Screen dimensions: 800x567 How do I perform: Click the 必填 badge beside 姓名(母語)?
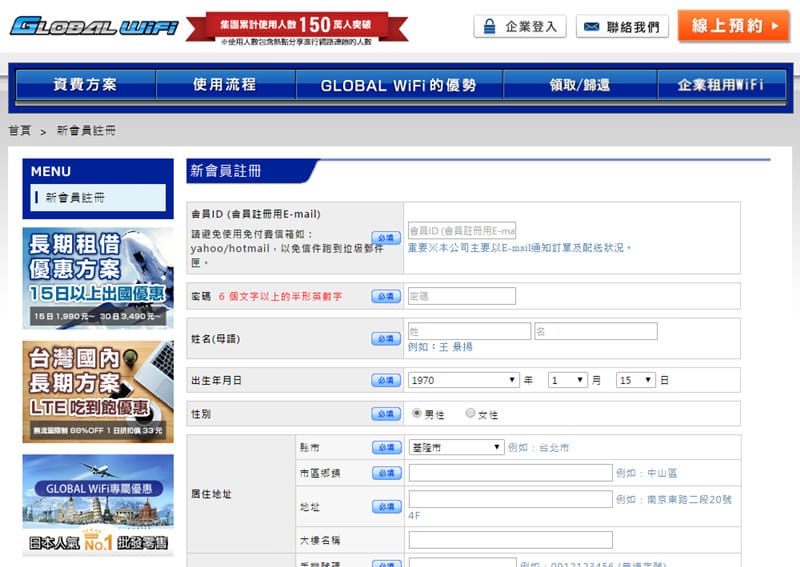coord(386,338)
